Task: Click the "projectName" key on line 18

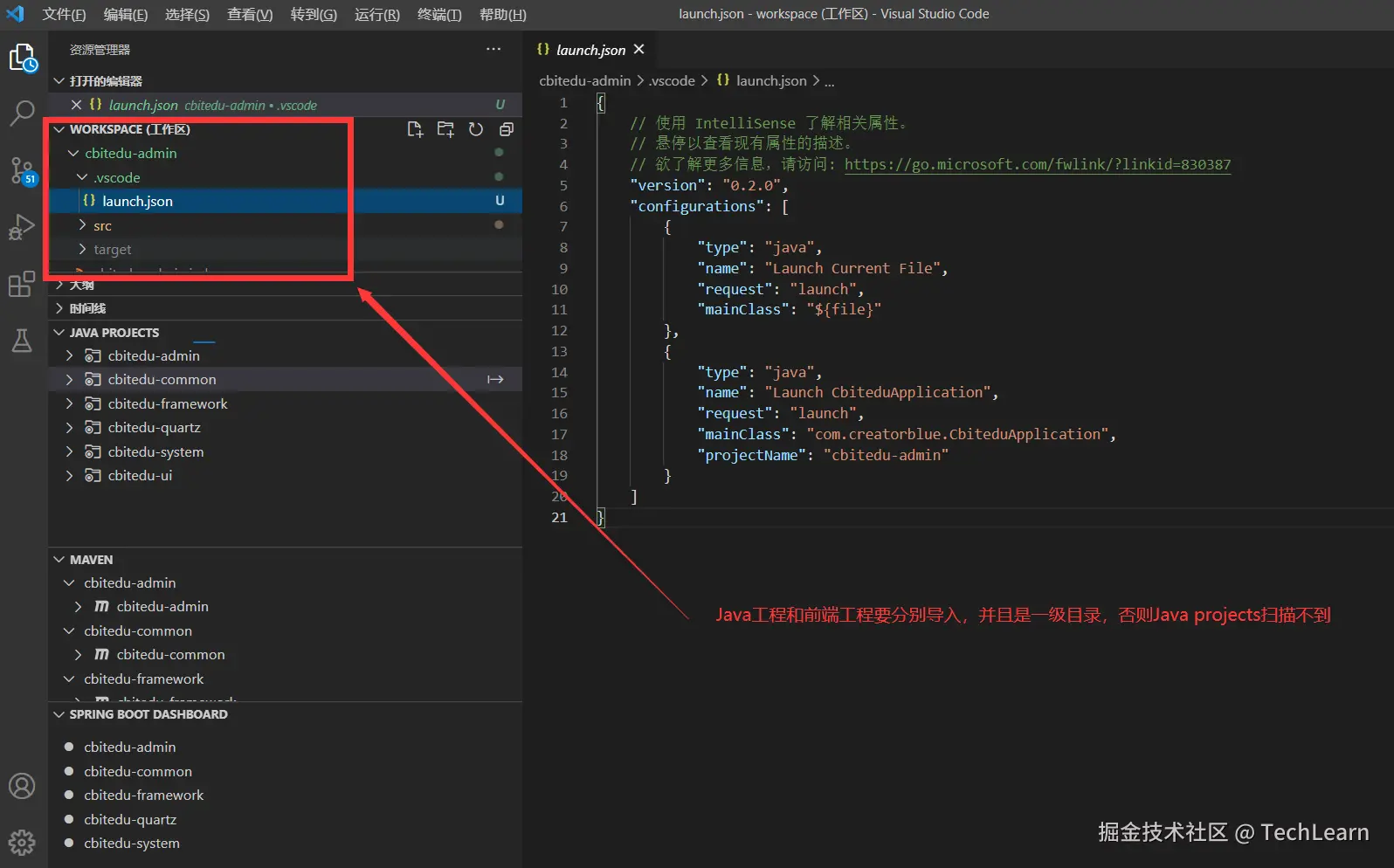Action: coord(751,455)
